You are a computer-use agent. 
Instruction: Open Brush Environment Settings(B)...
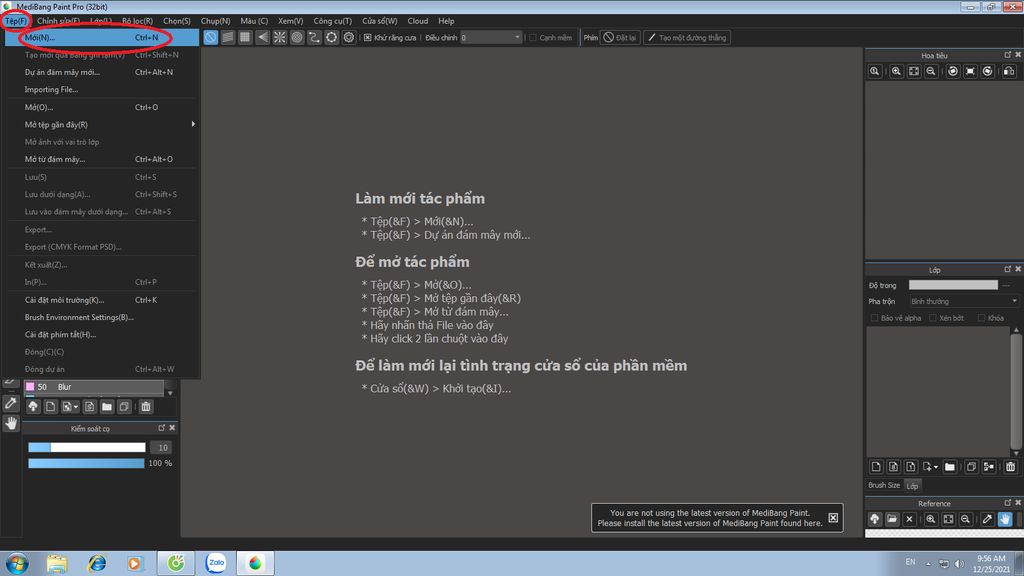point(101,317)
